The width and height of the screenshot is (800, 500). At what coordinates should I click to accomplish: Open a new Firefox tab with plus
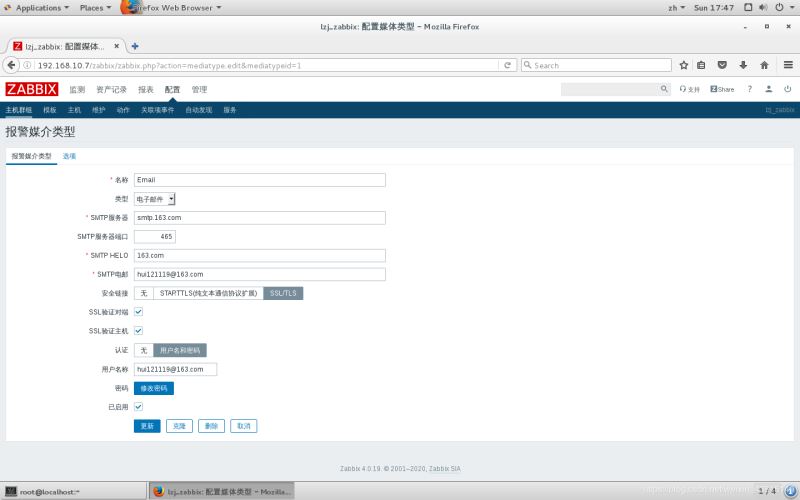pyautogui.click(x=135, y=46)
